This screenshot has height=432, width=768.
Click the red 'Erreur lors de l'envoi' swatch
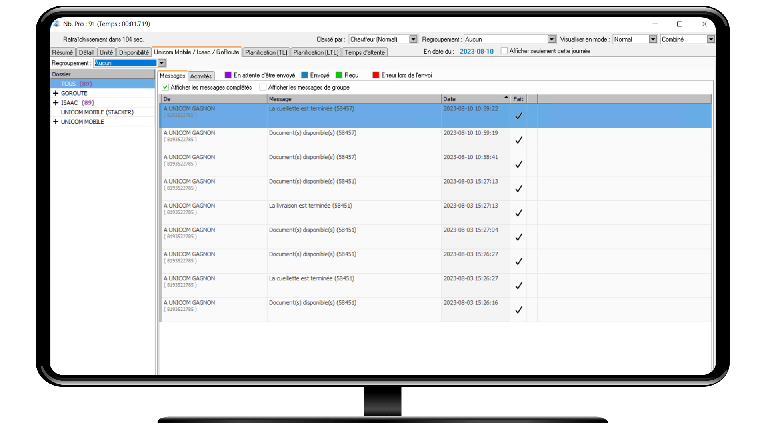[376, 75]
